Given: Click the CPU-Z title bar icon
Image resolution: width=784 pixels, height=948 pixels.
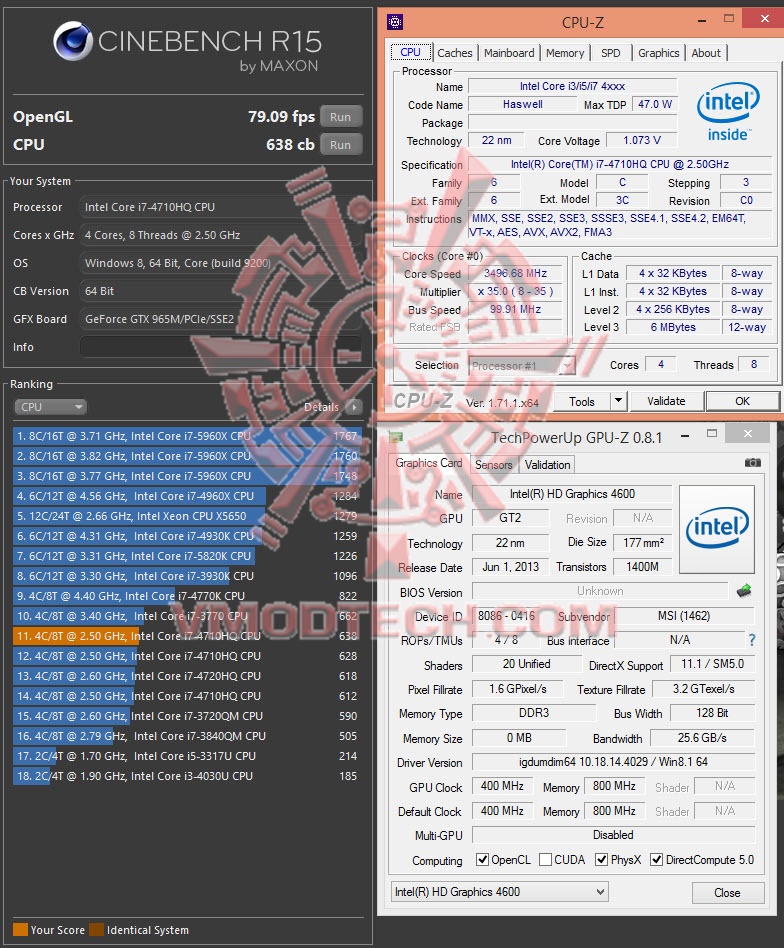Looking at the screenshot, I should tap(395, 22).
